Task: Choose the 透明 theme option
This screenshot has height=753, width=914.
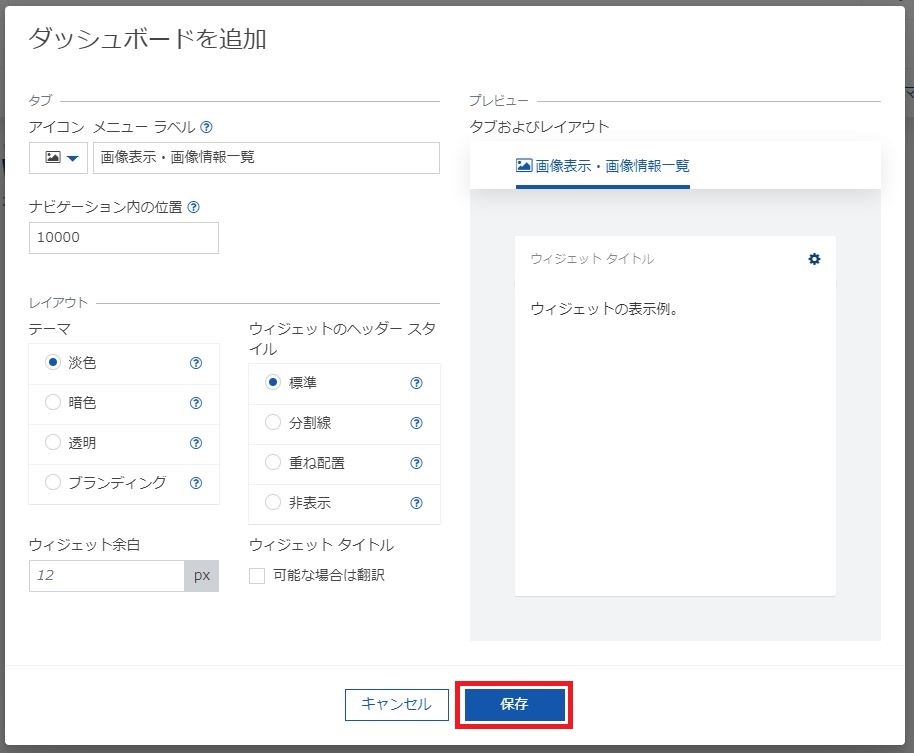Action: coord(52,443)
